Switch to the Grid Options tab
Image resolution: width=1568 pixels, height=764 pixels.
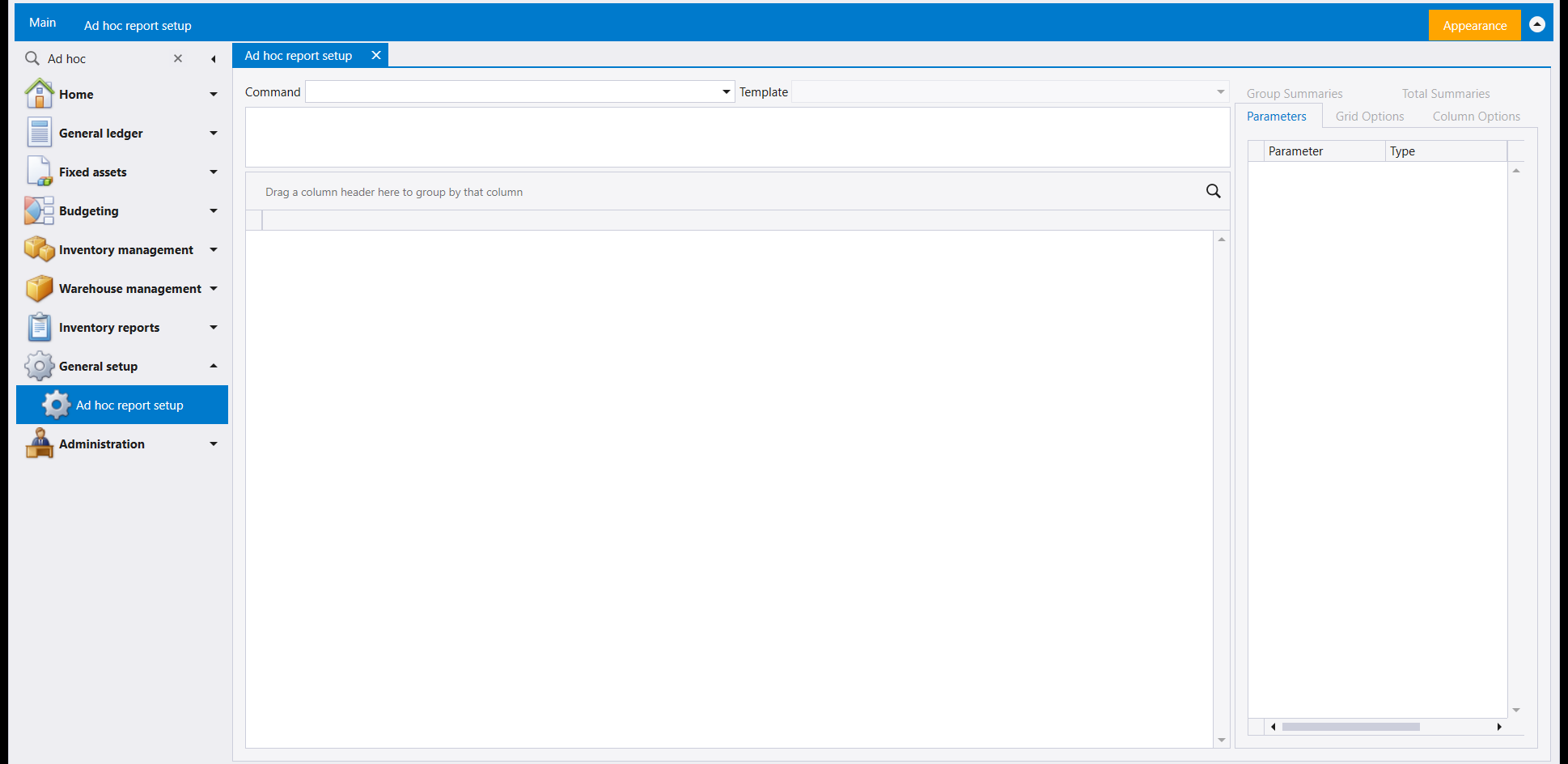pyautogui.click(x=1370, y=117)
